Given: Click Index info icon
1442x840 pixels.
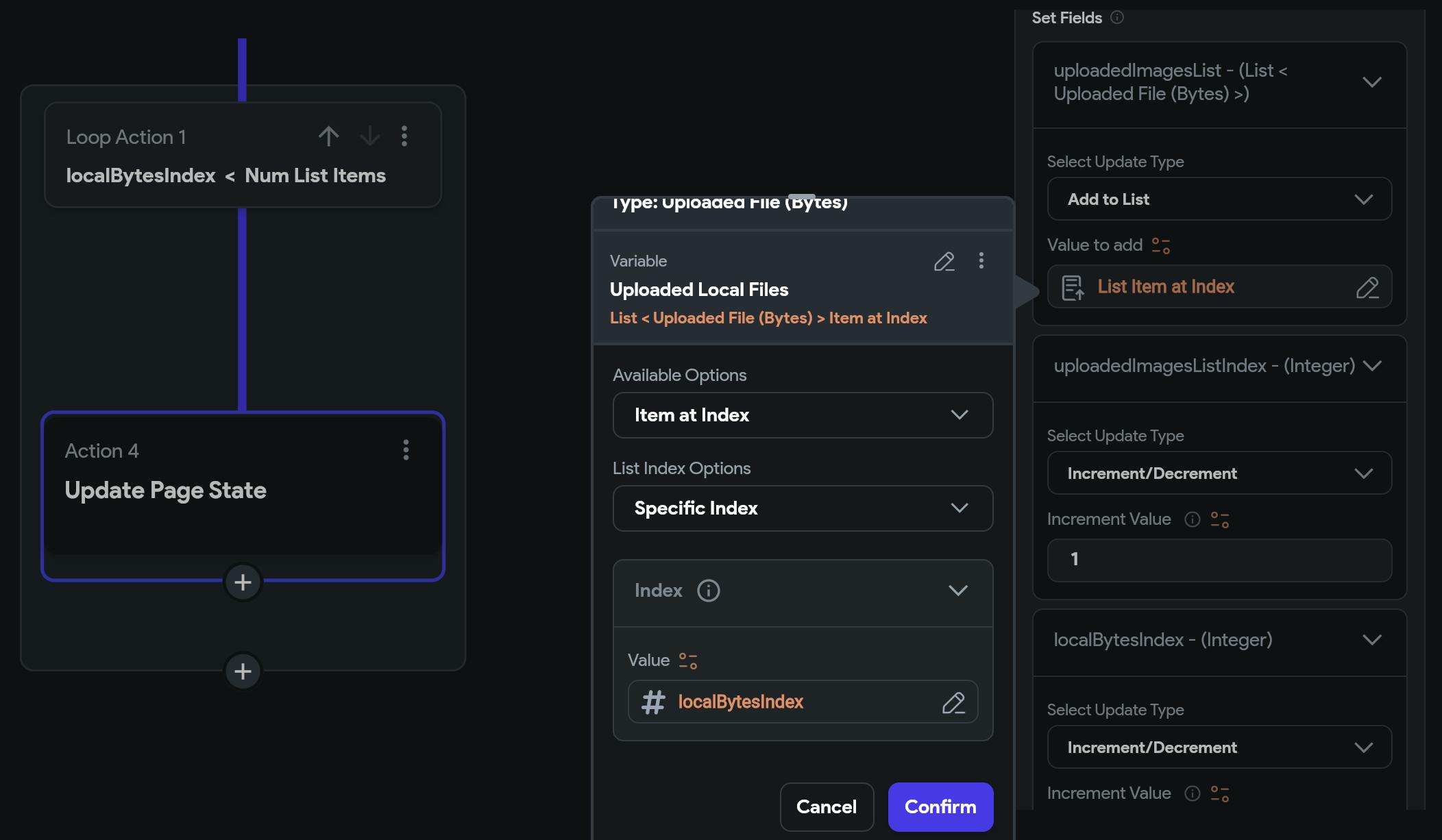Looking at the screenshot, I should (x=708, y=591).
